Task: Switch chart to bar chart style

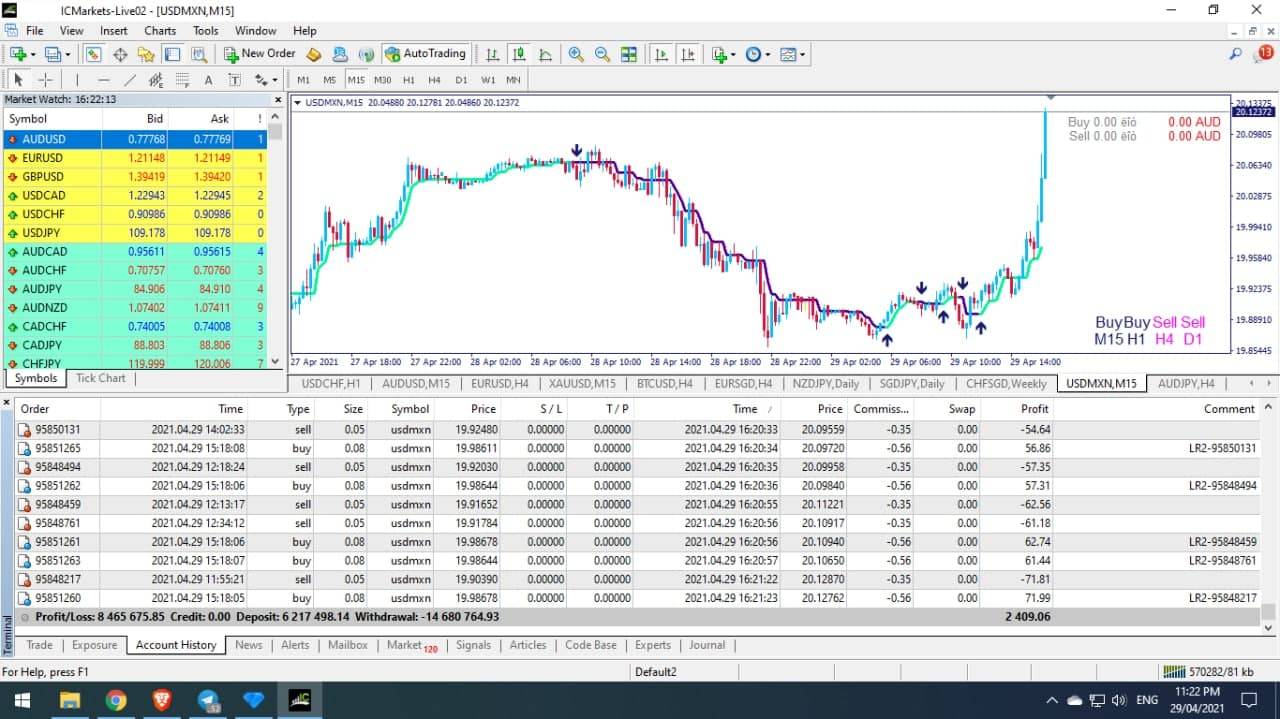Action: click(493, 54)
